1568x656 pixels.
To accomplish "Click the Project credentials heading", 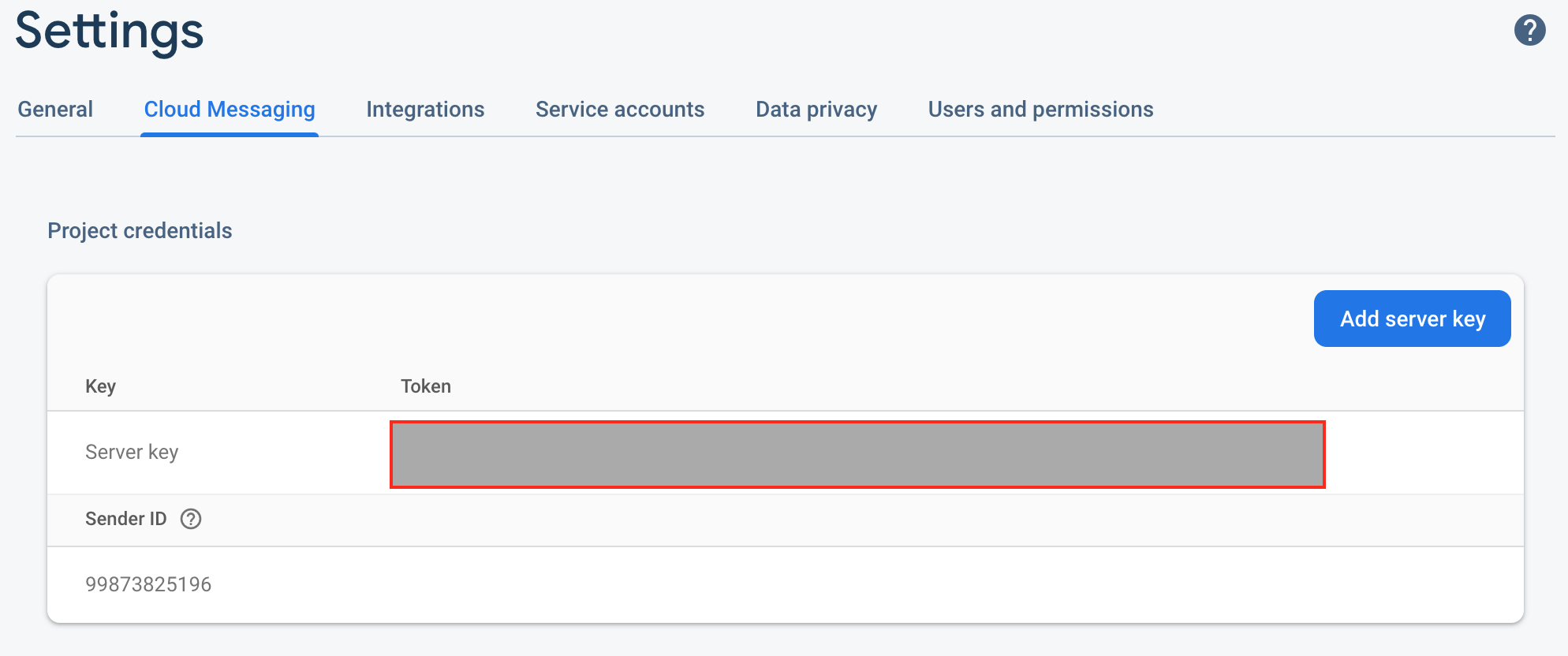I will [x=140, y=231].
